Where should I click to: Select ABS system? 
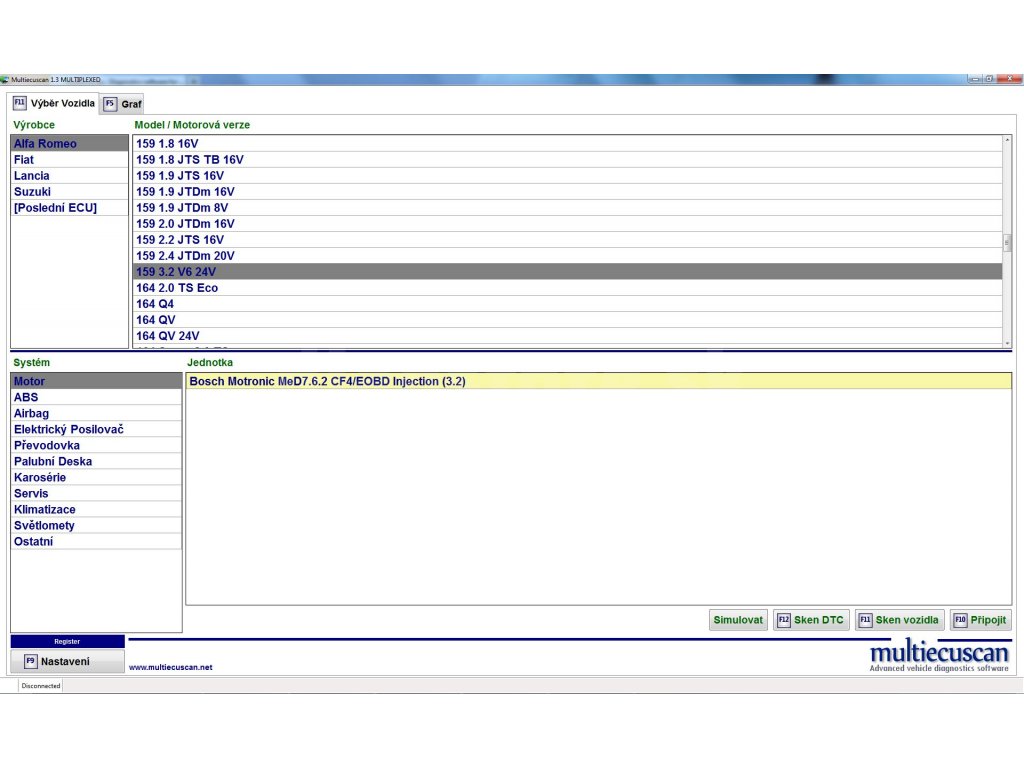[x=26, y=397]
